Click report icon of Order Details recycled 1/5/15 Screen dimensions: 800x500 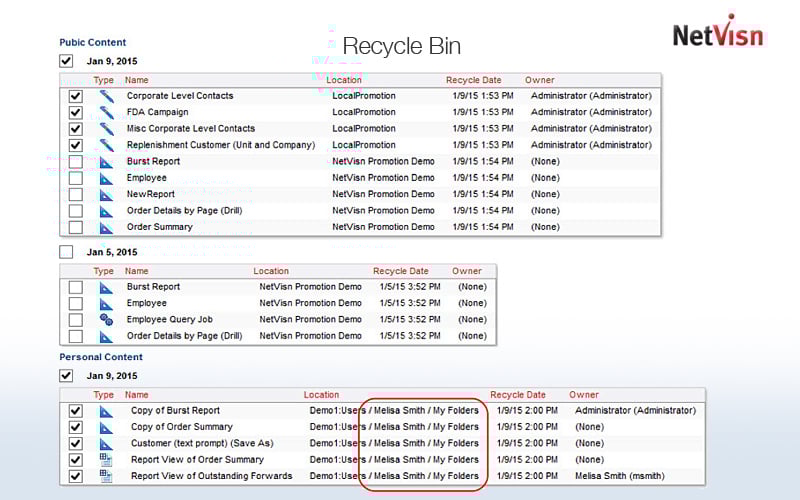(x=106, y=336)
